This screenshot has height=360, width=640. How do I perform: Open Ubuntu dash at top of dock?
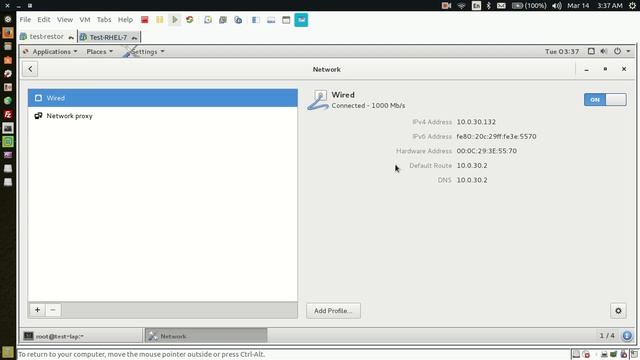click(x=8, y=19)
